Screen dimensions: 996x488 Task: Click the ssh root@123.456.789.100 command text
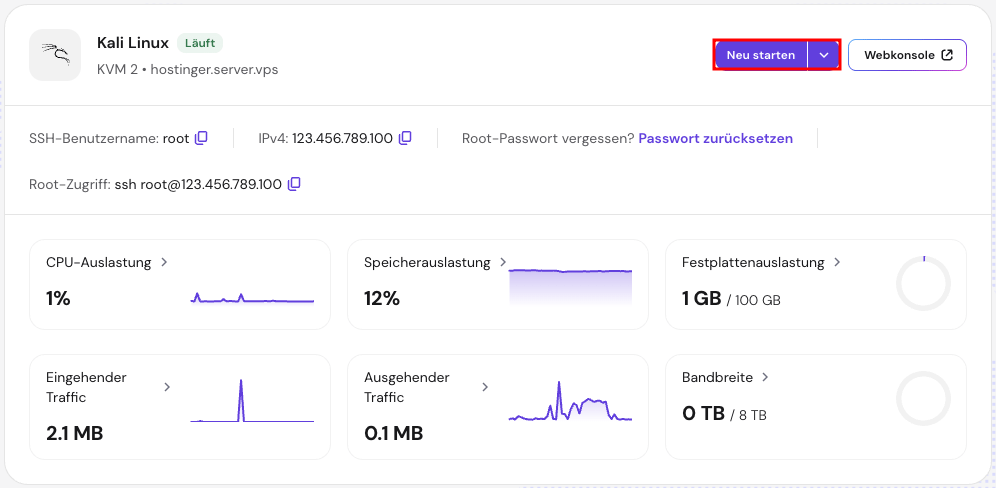click(198, 184)
